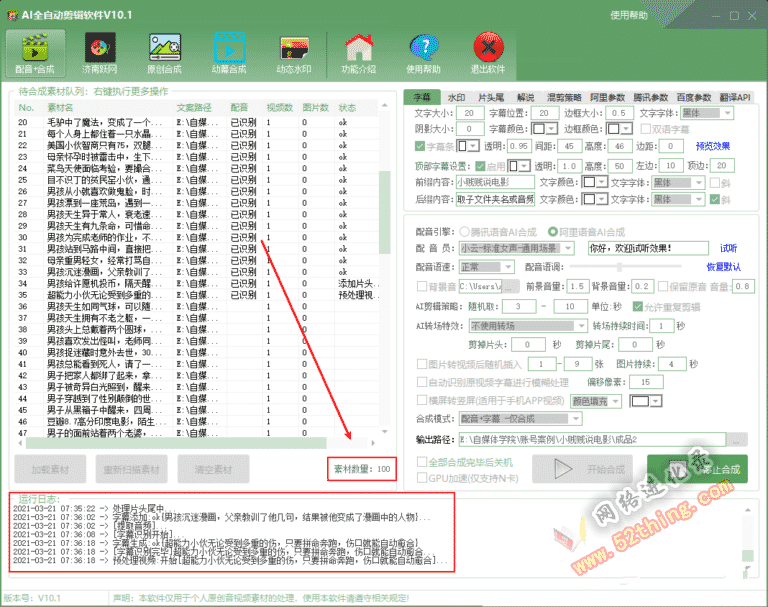This screenshot has height=607, width=768.
Task: Click the 退出软件 red X icon
Action: click(x=488, y=53)
